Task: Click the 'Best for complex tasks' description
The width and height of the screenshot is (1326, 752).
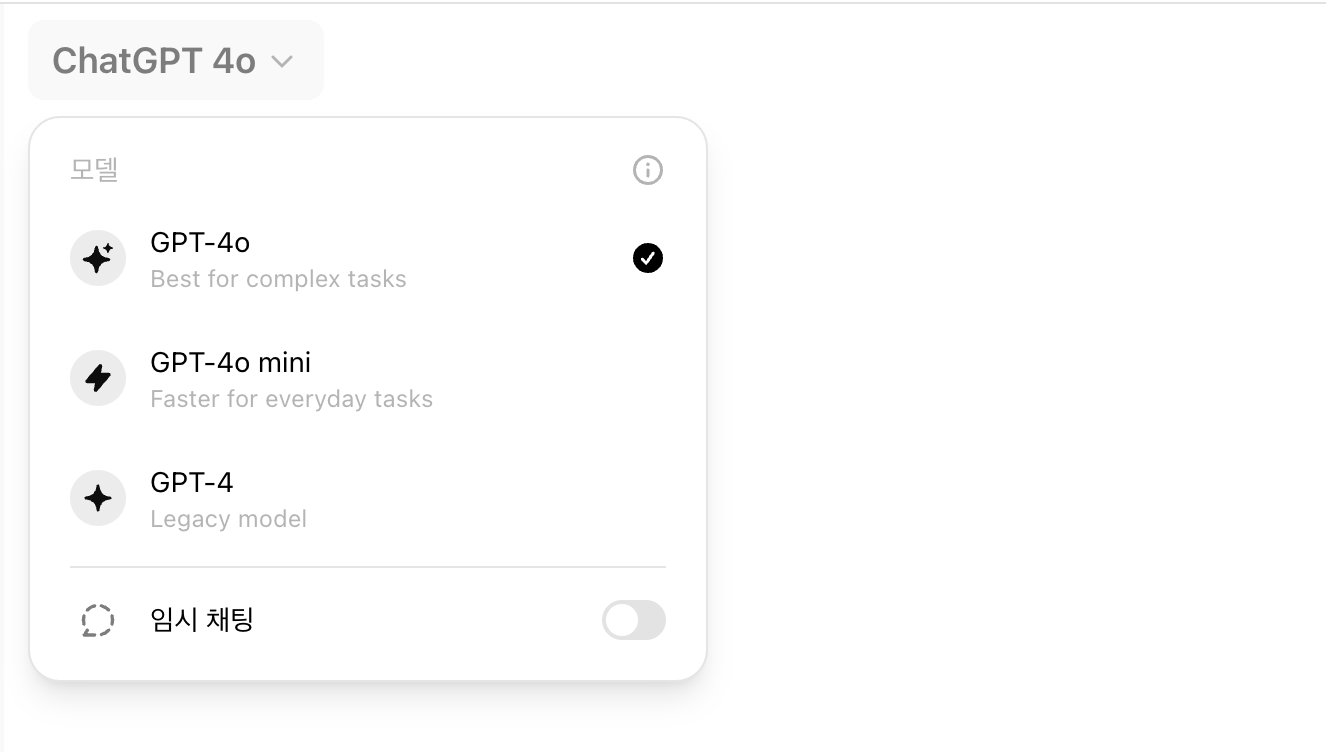Action: [278, 279]
